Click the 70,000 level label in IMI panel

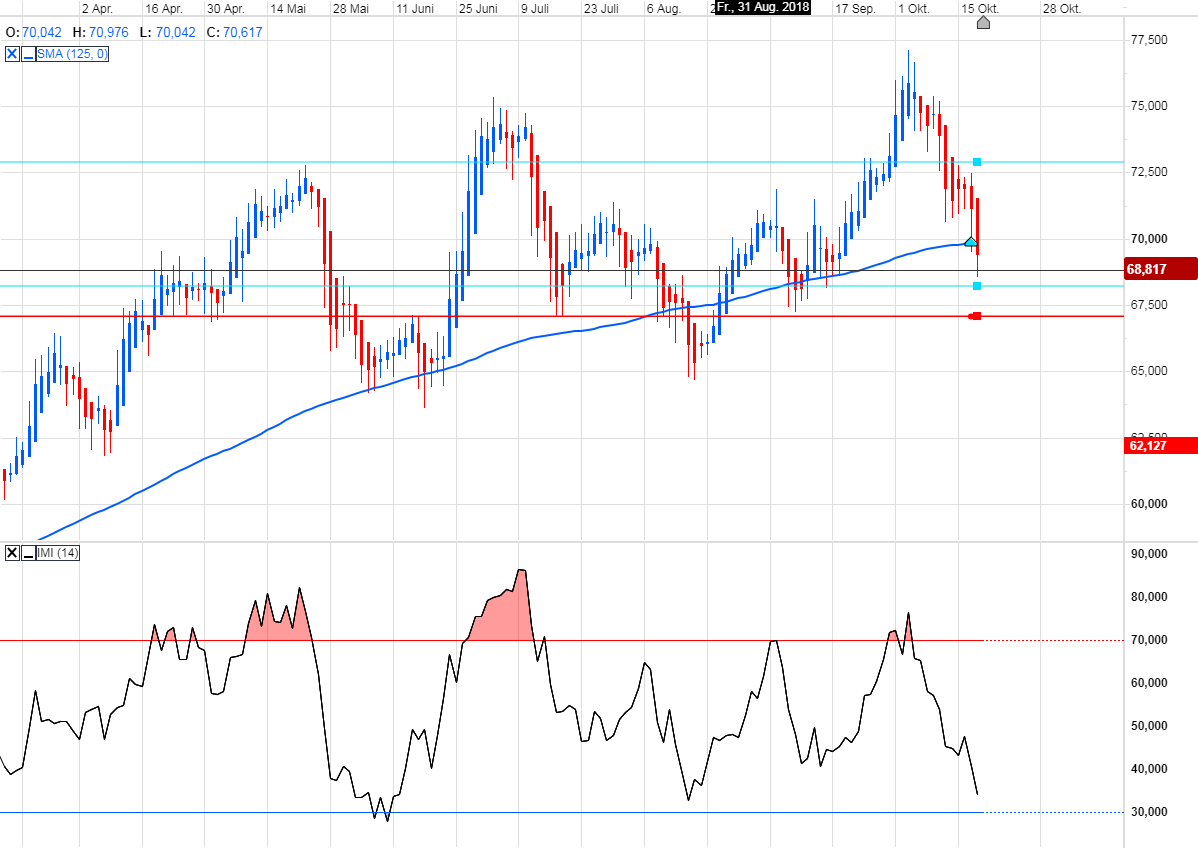pyautogui.click(x=1149, y=640)
